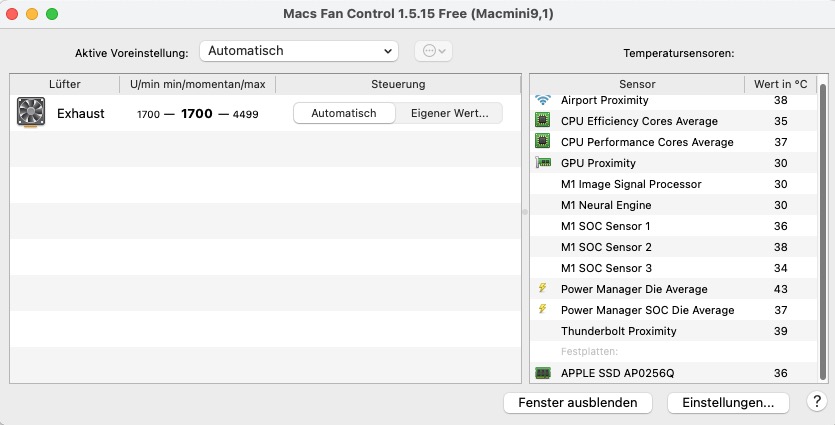This screenshot has height=425, width=835.
Task: Click Thunderbolt Proximity value 39
Action: [780, 331]
